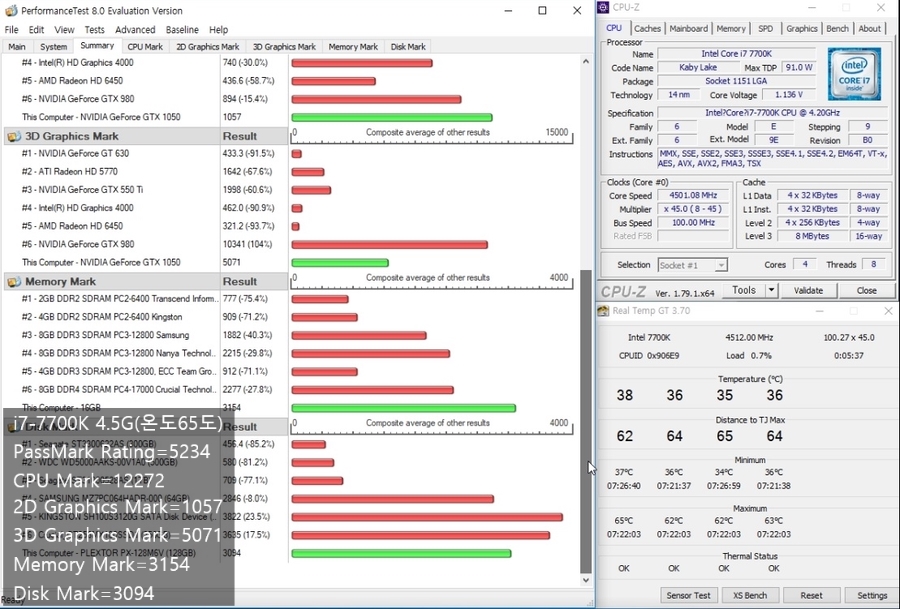Click the Multiplier x 45.0 value field
The height and width of the screenshot is (609, 900).
click(x=693, y=210)
